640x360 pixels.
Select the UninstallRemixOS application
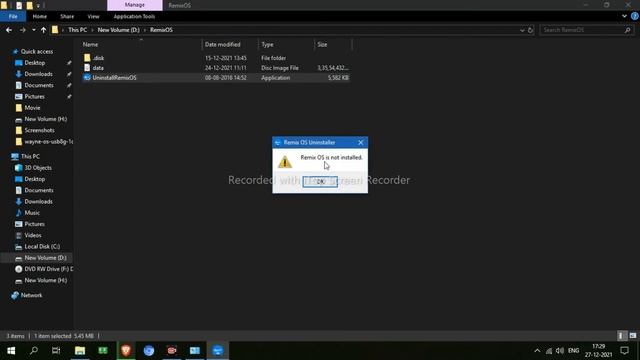(114, 78)
